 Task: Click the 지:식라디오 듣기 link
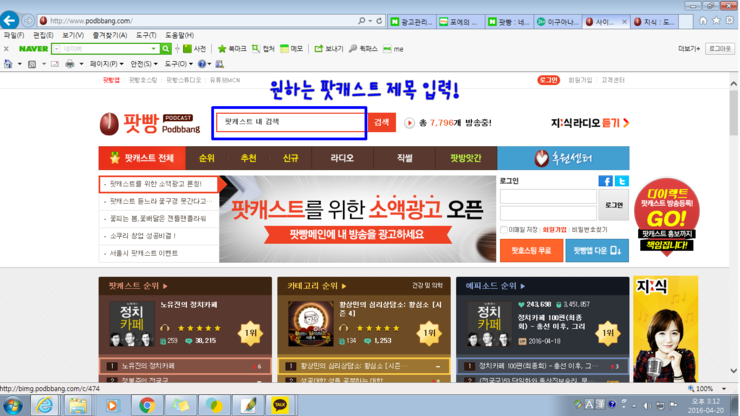pyautogui.click(x=589, y=123)
